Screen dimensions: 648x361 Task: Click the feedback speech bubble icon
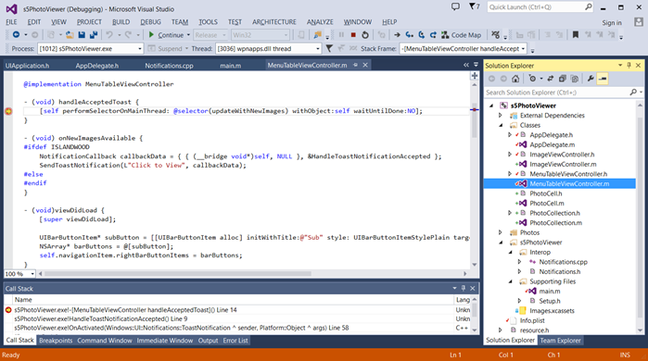(x=455, y=7)
